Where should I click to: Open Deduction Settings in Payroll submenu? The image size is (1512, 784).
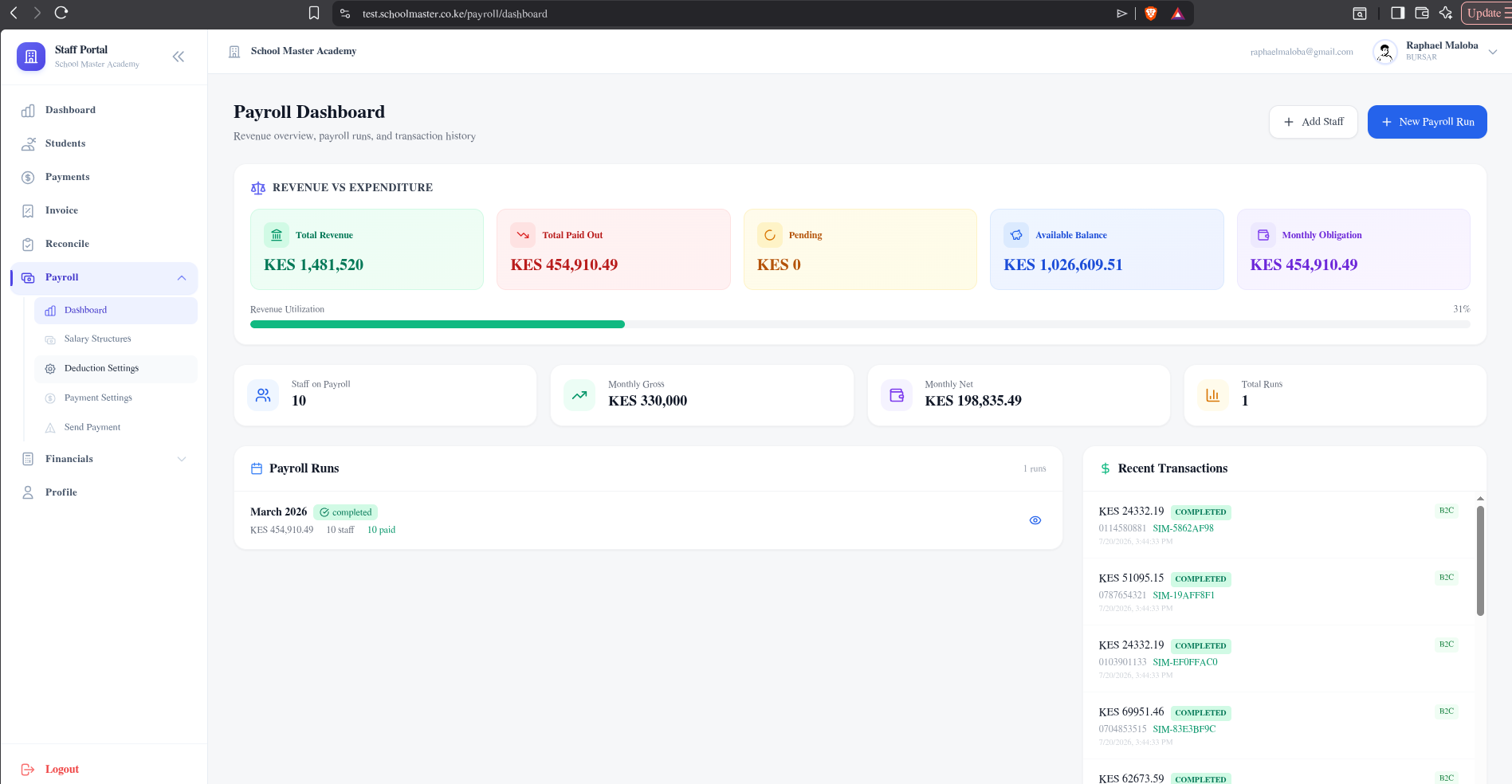coord(116,369)
